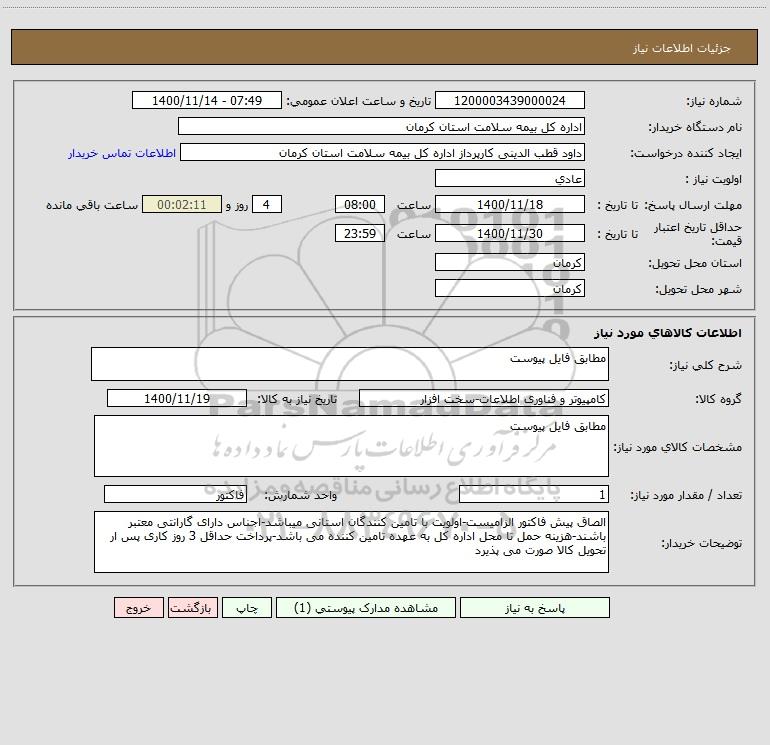The image size is (770, 745).
Task: Click the جزئیات اطلاعات نیاز header title
Action: (x=682, y=48)
